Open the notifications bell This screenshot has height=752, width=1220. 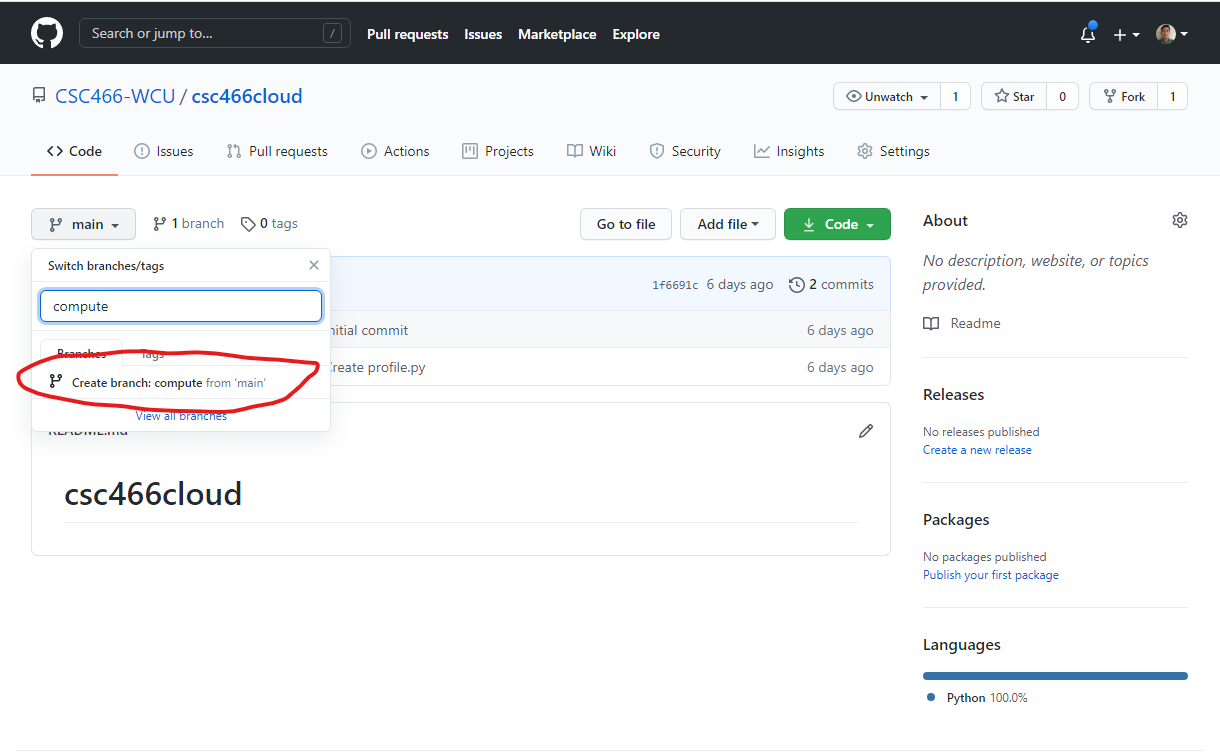(x=1088, y=34)
